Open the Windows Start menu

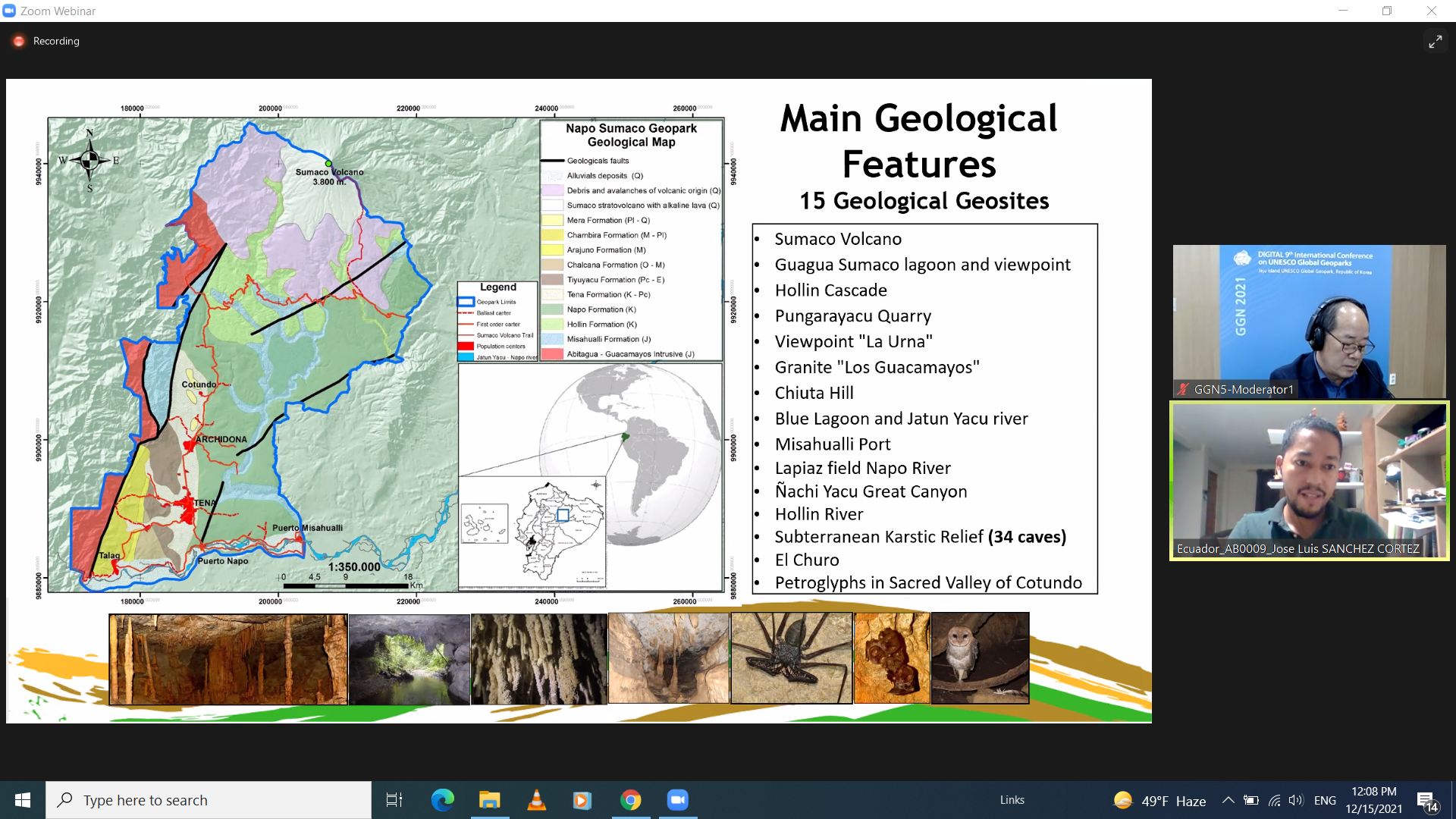click(23, 800)
